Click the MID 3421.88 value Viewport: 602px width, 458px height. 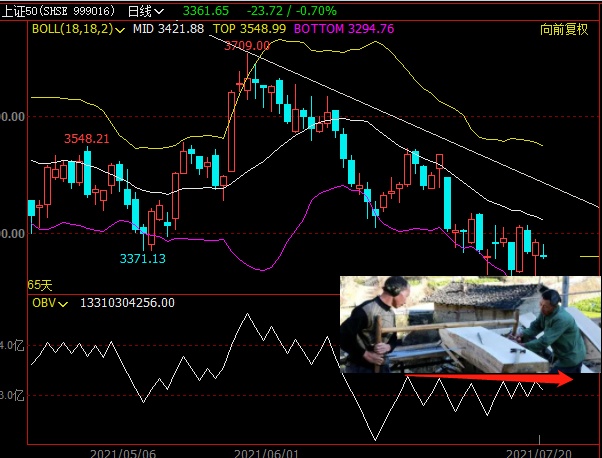[168, 29]
